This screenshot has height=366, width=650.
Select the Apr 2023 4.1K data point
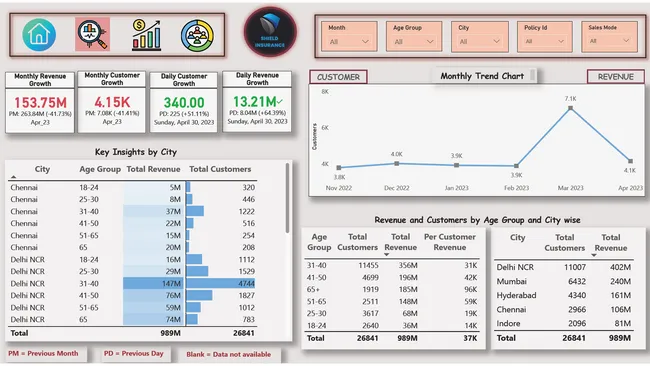click(x=631, y=161)
